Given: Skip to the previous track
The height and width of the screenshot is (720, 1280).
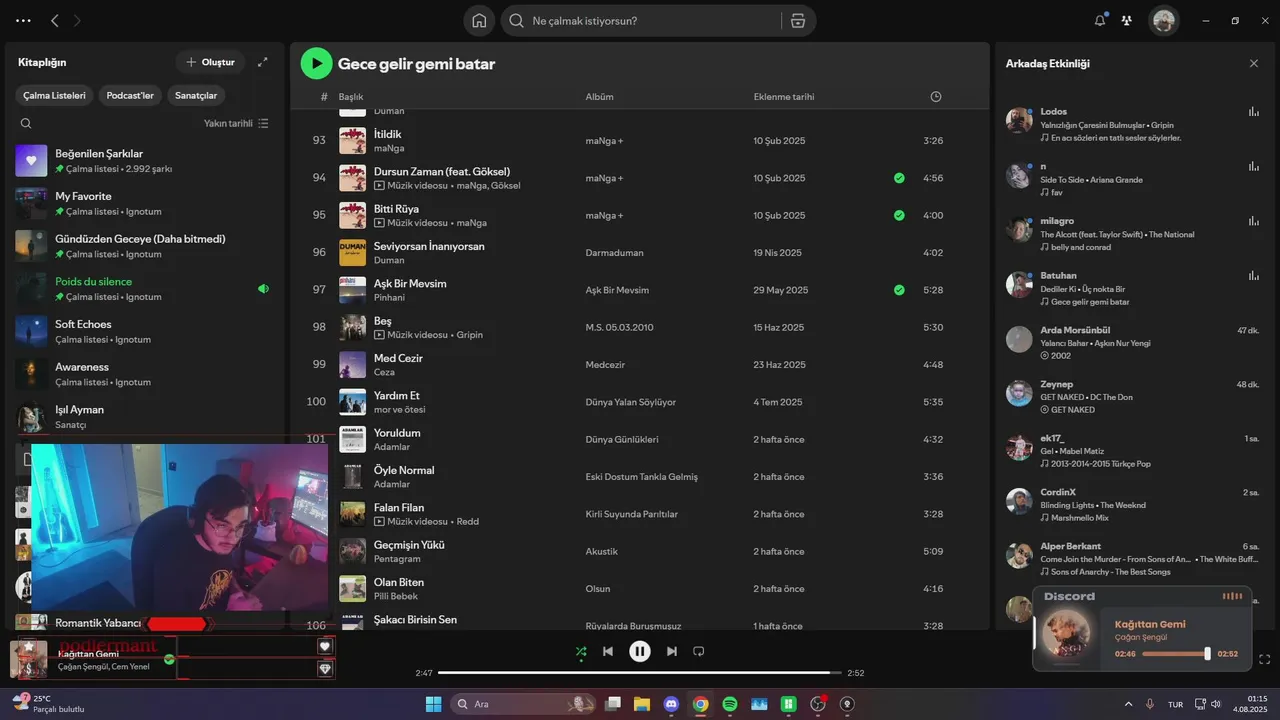Looking at the screenshot, I should pyautogui.click(x=607, y=651).
